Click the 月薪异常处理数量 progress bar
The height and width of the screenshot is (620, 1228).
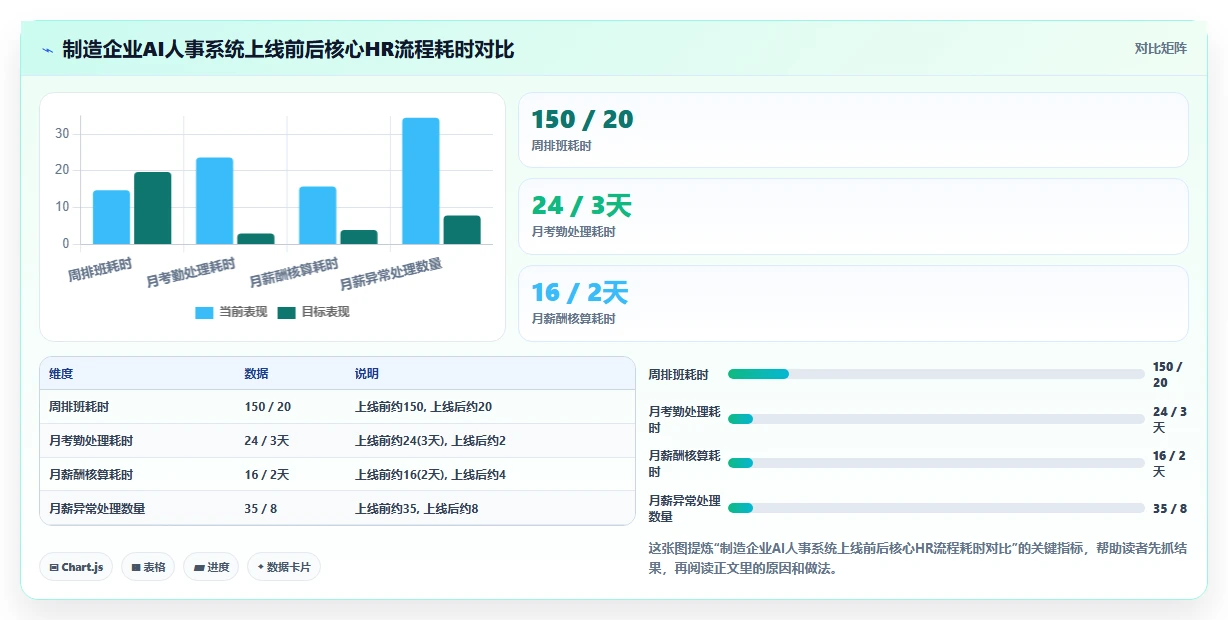pos(936,508)
